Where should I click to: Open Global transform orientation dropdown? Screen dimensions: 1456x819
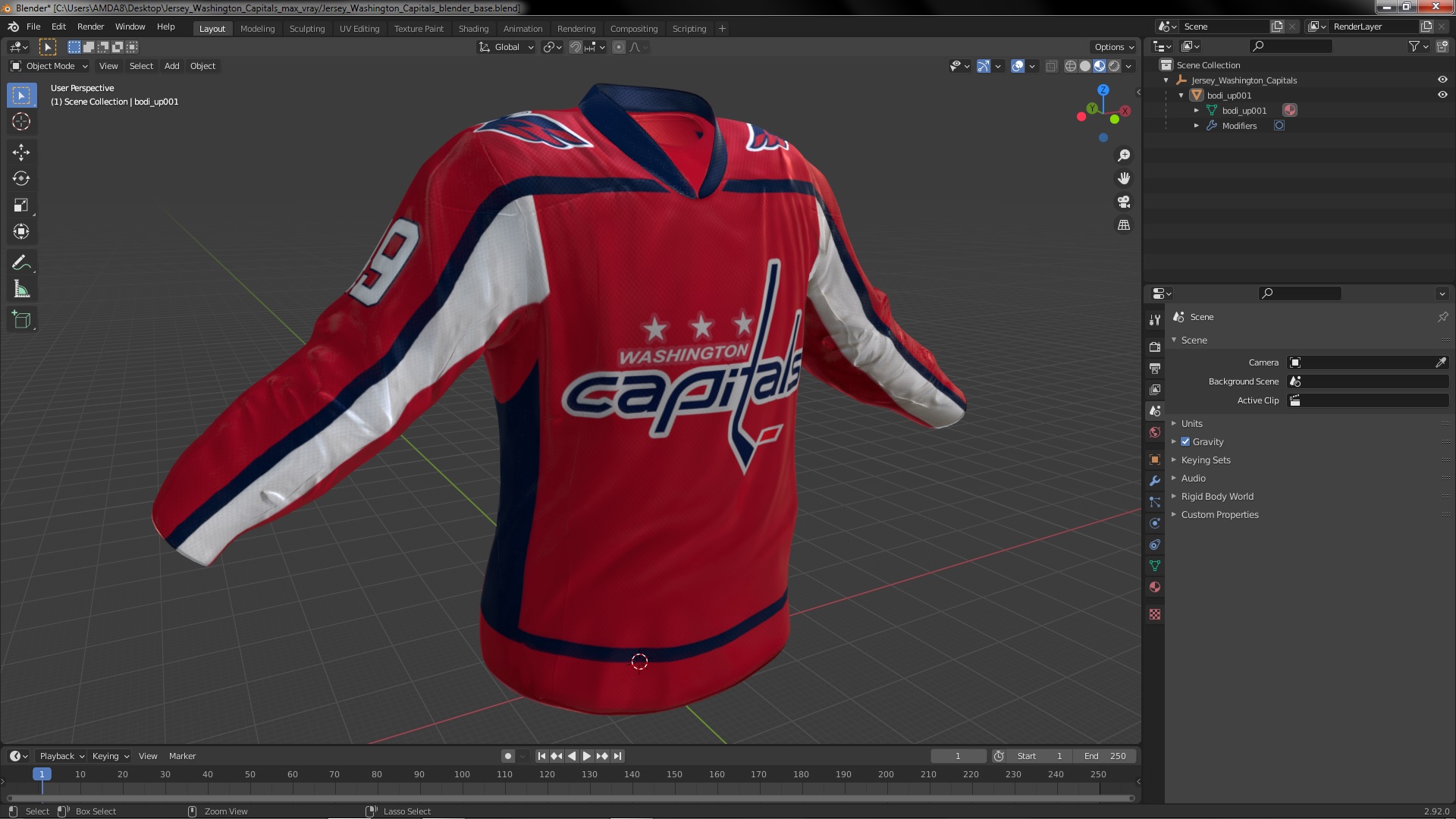tap(506, 47)
